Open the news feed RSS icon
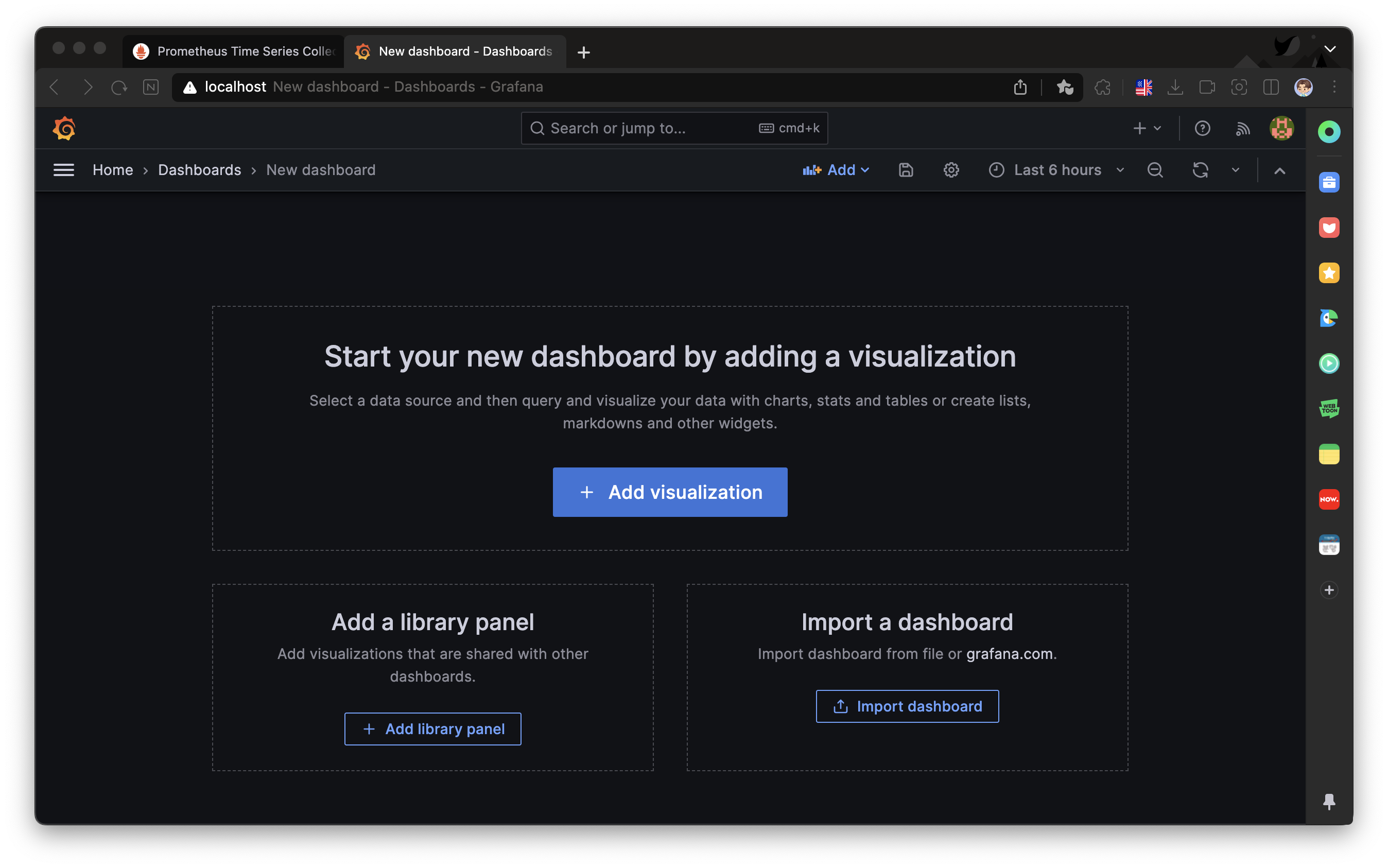Screen dimensions: 1388x868 1242,128
